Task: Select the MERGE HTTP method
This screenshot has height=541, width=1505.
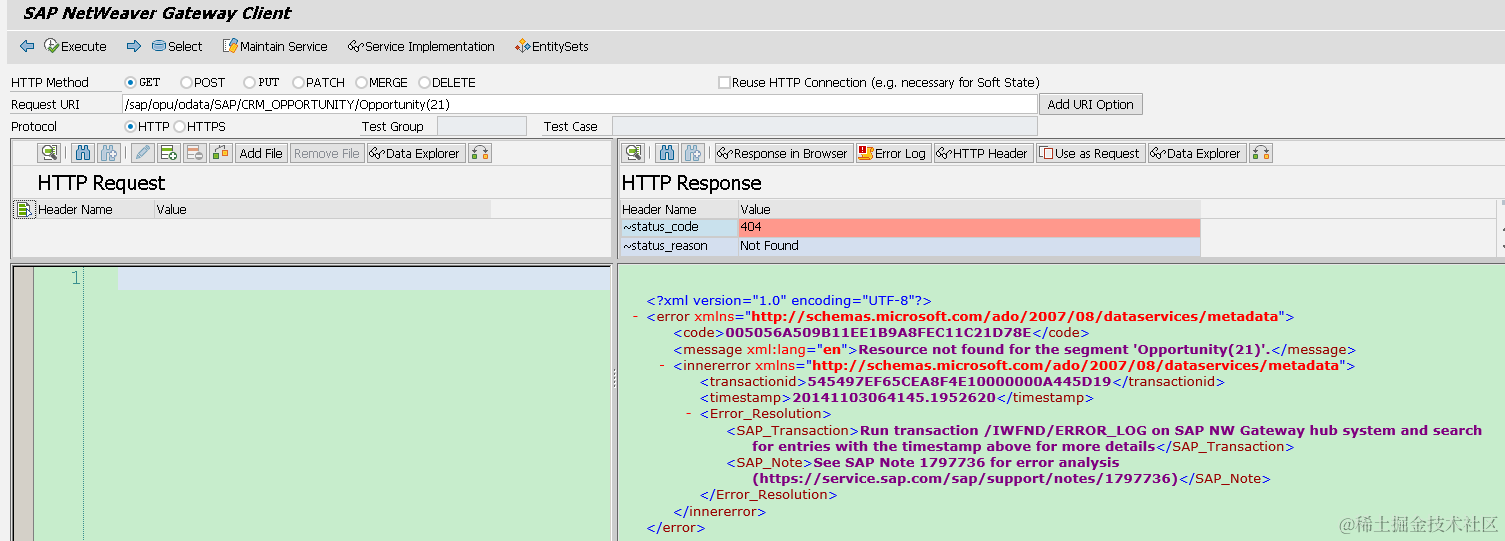Action: (361, 83)
